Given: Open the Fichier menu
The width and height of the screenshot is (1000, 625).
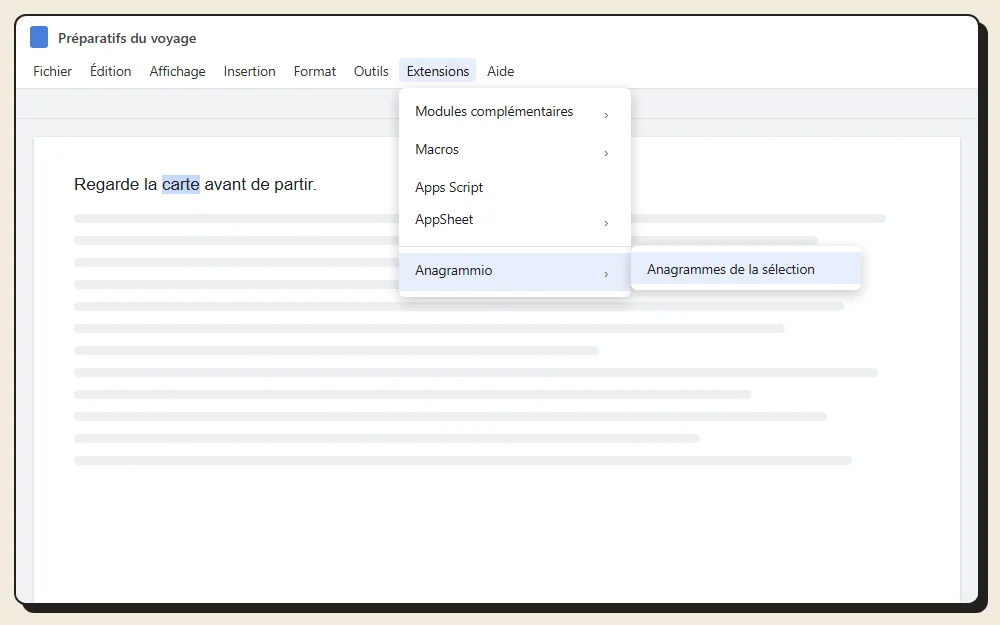Looking at the screenshot, I should click(52, 71).
